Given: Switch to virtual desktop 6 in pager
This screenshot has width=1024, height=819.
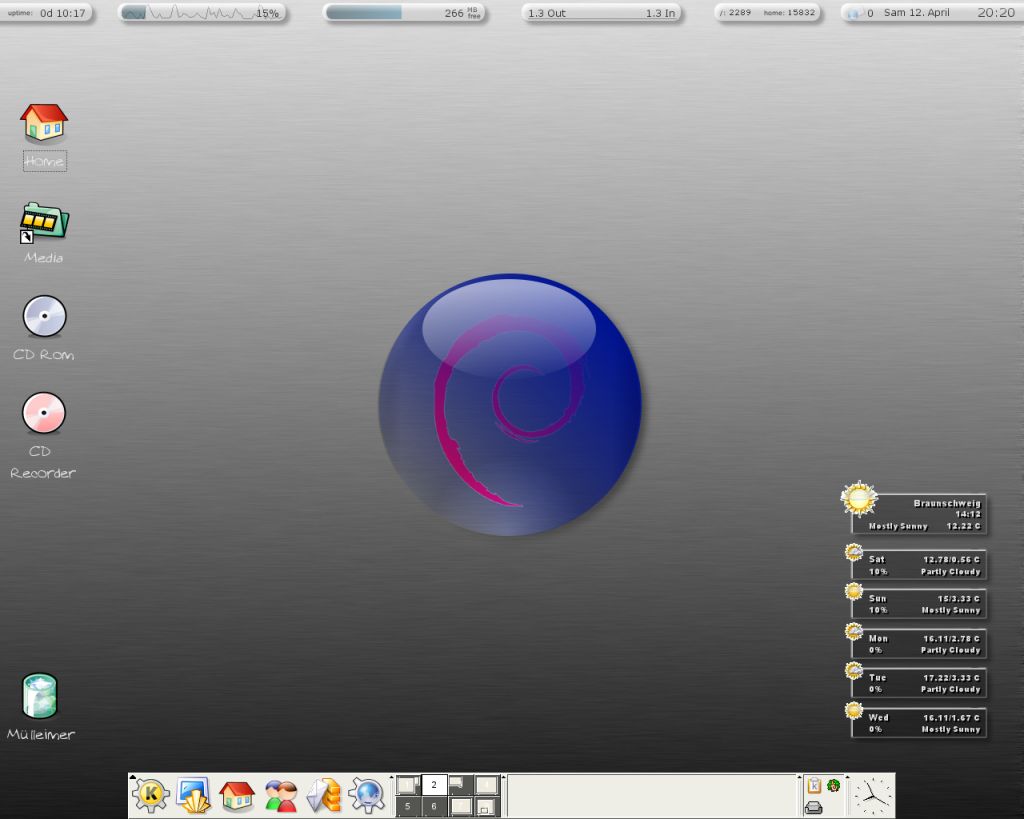Looking at the screenshot, I should (x=434, y=806).
